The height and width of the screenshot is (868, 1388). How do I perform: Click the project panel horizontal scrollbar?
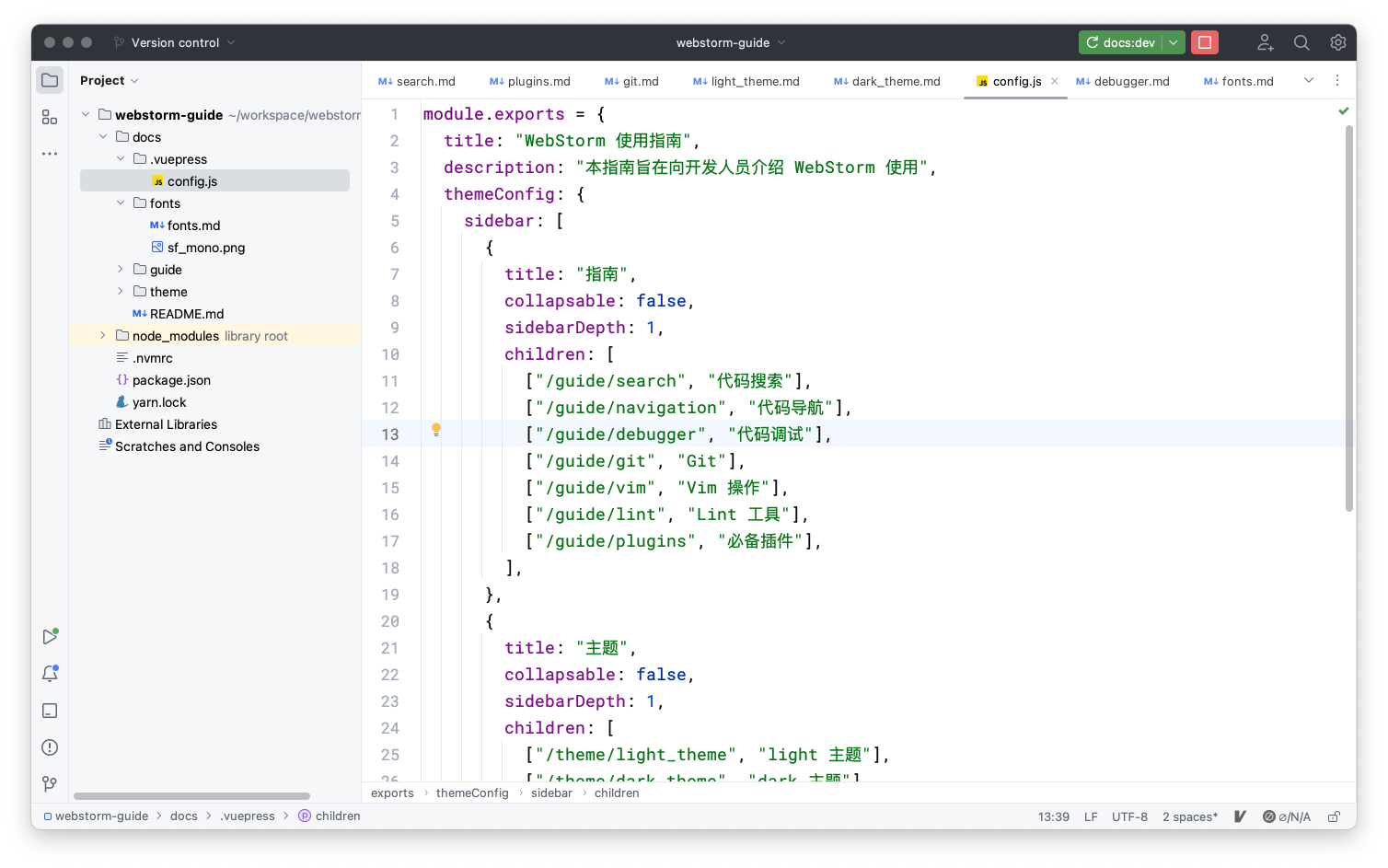coord(191,796)
